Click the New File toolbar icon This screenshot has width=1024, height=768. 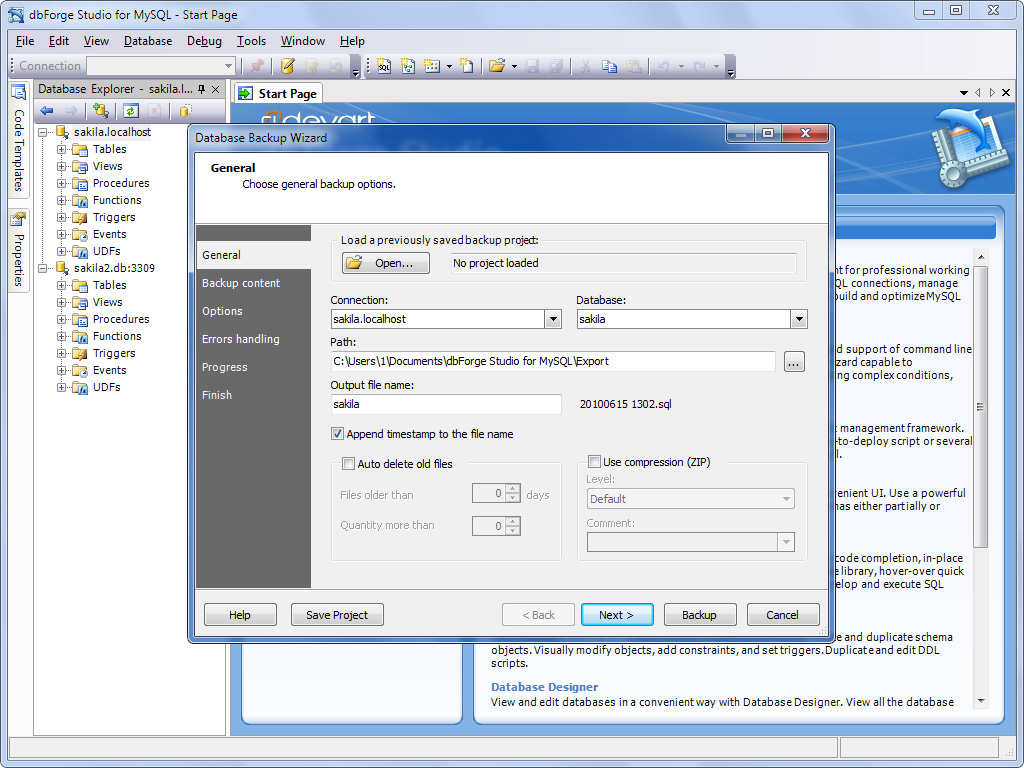pos(466,66)
